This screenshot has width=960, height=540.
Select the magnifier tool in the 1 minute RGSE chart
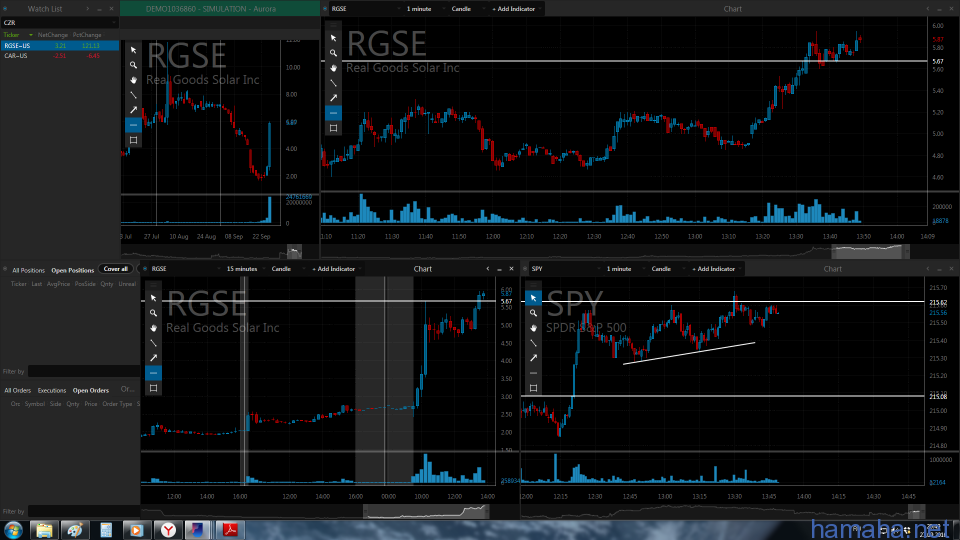coord(333,53)
